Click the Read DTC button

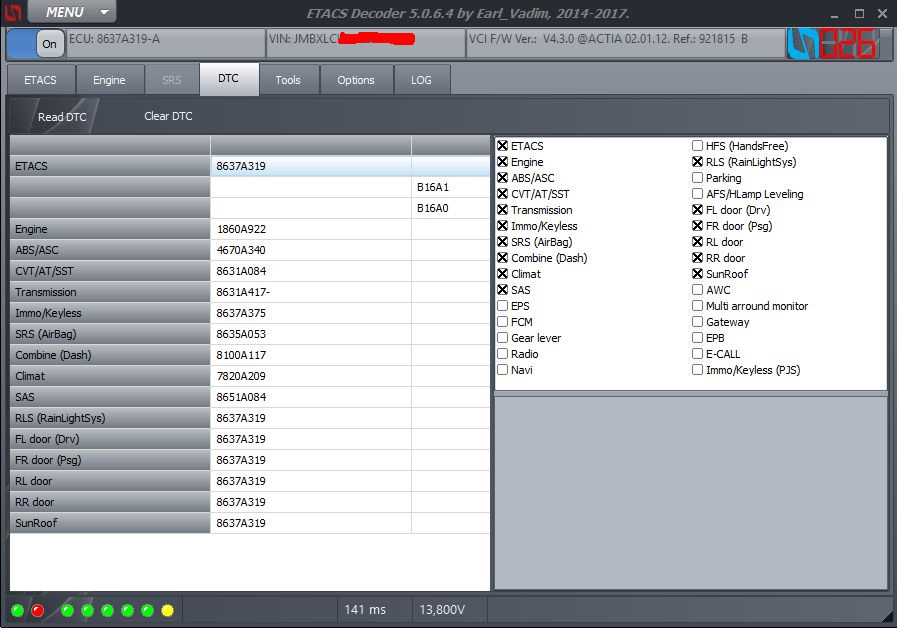pyautogui.click(x=62, y=117)
